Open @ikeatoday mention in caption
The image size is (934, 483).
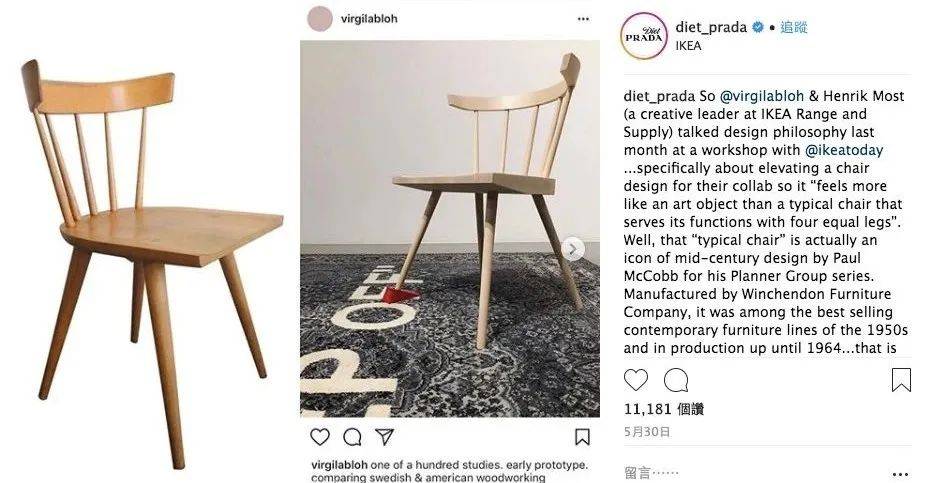[844, 150]
